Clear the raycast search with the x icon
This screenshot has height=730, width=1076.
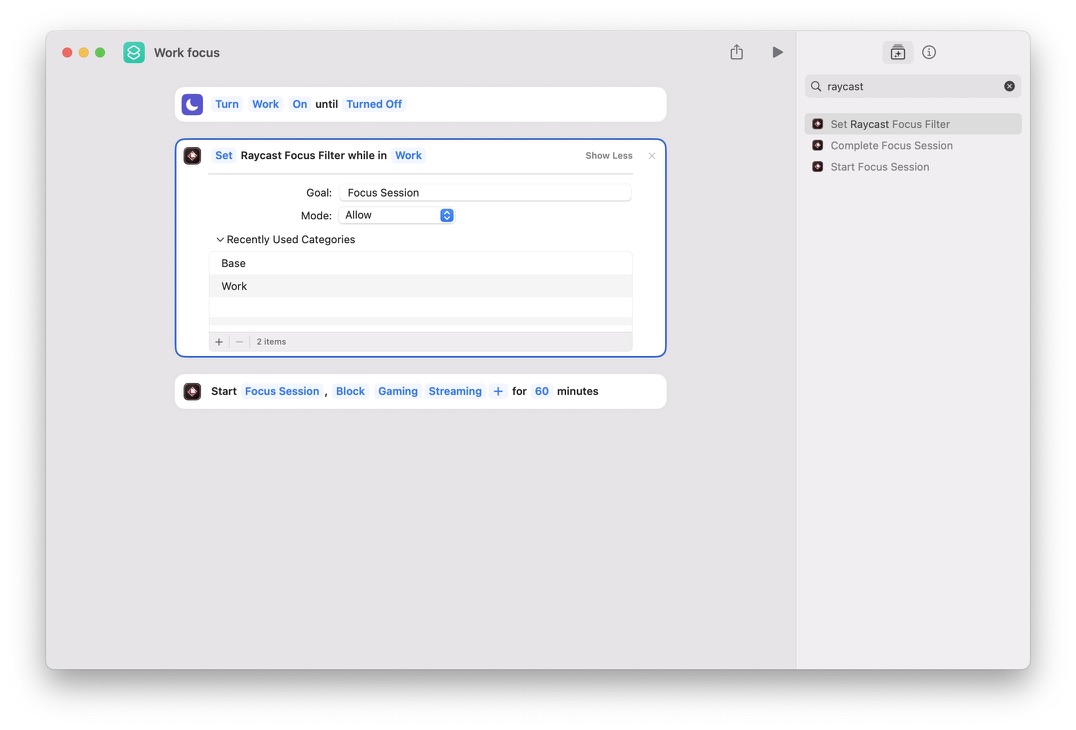pos(1009,86)
